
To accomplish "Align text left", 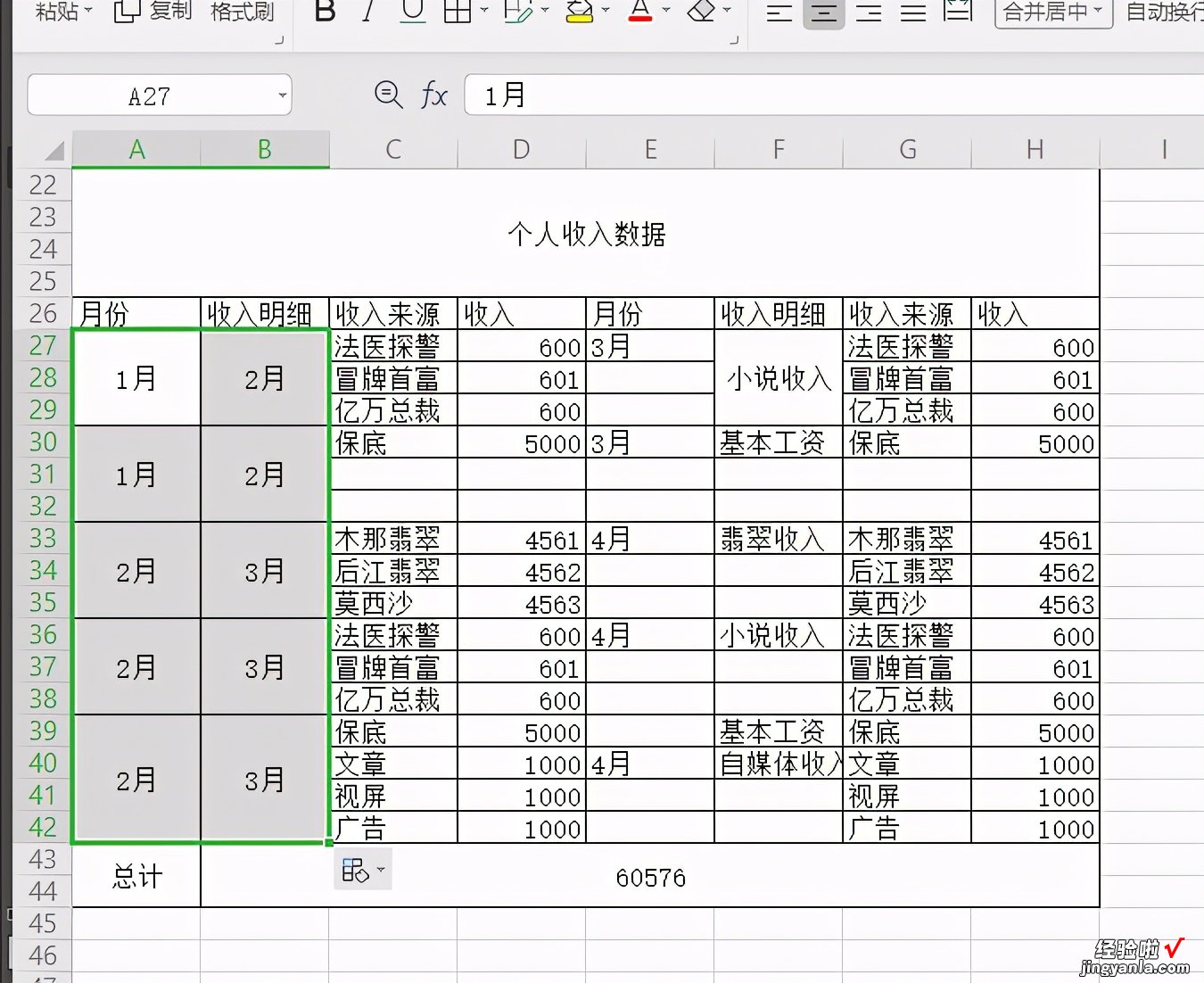I will (x=779, y=12).
